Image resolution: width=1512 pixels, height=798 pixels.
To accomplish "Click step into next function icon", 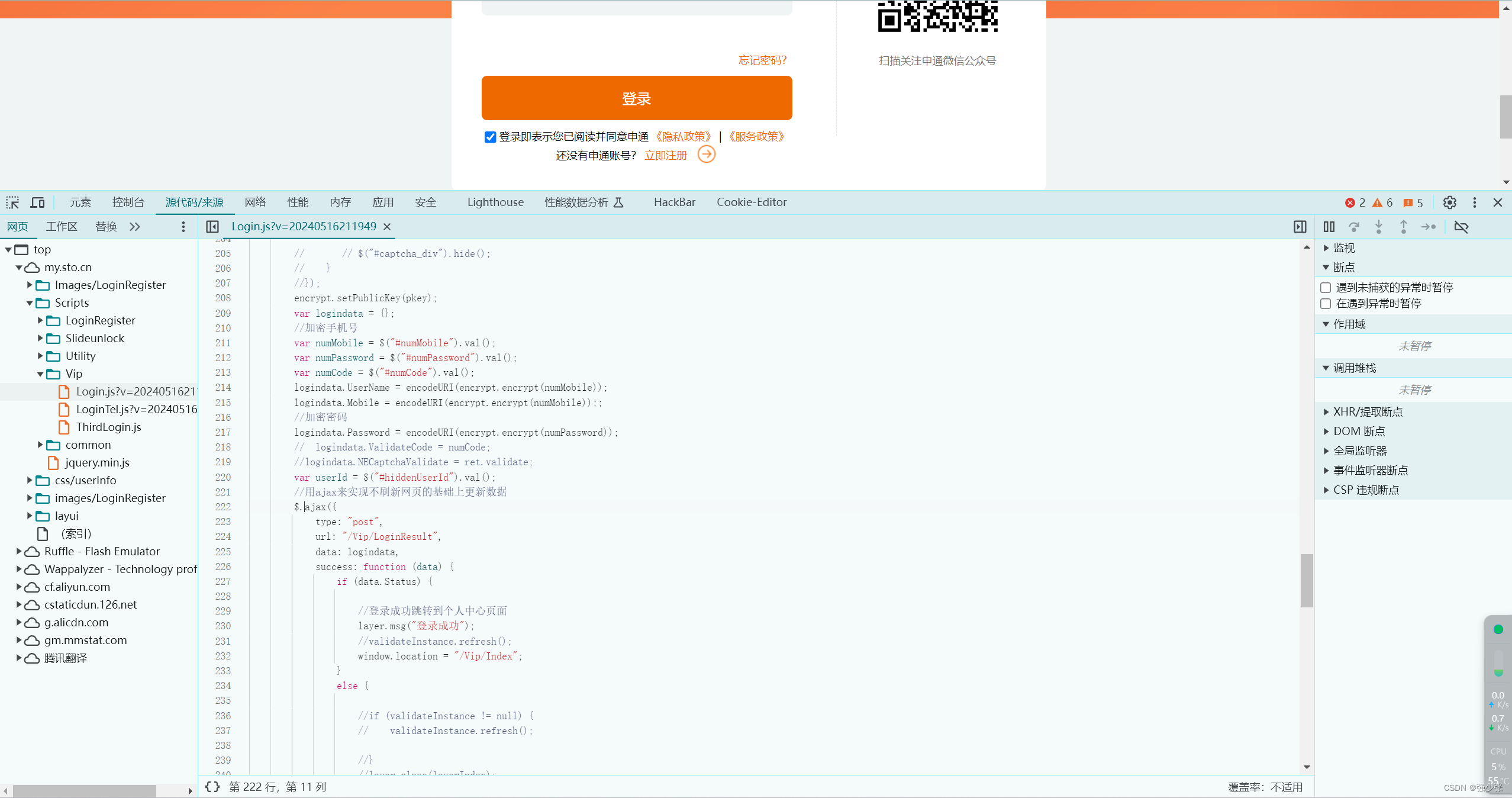I will [x=1379, y=227].
